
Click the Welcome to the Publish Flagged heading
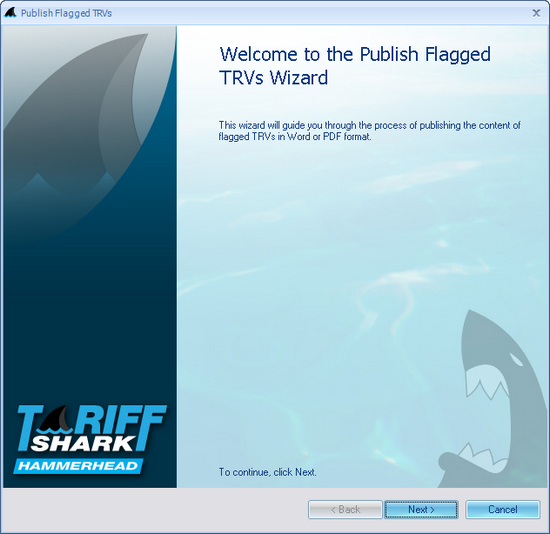(355, 54)
